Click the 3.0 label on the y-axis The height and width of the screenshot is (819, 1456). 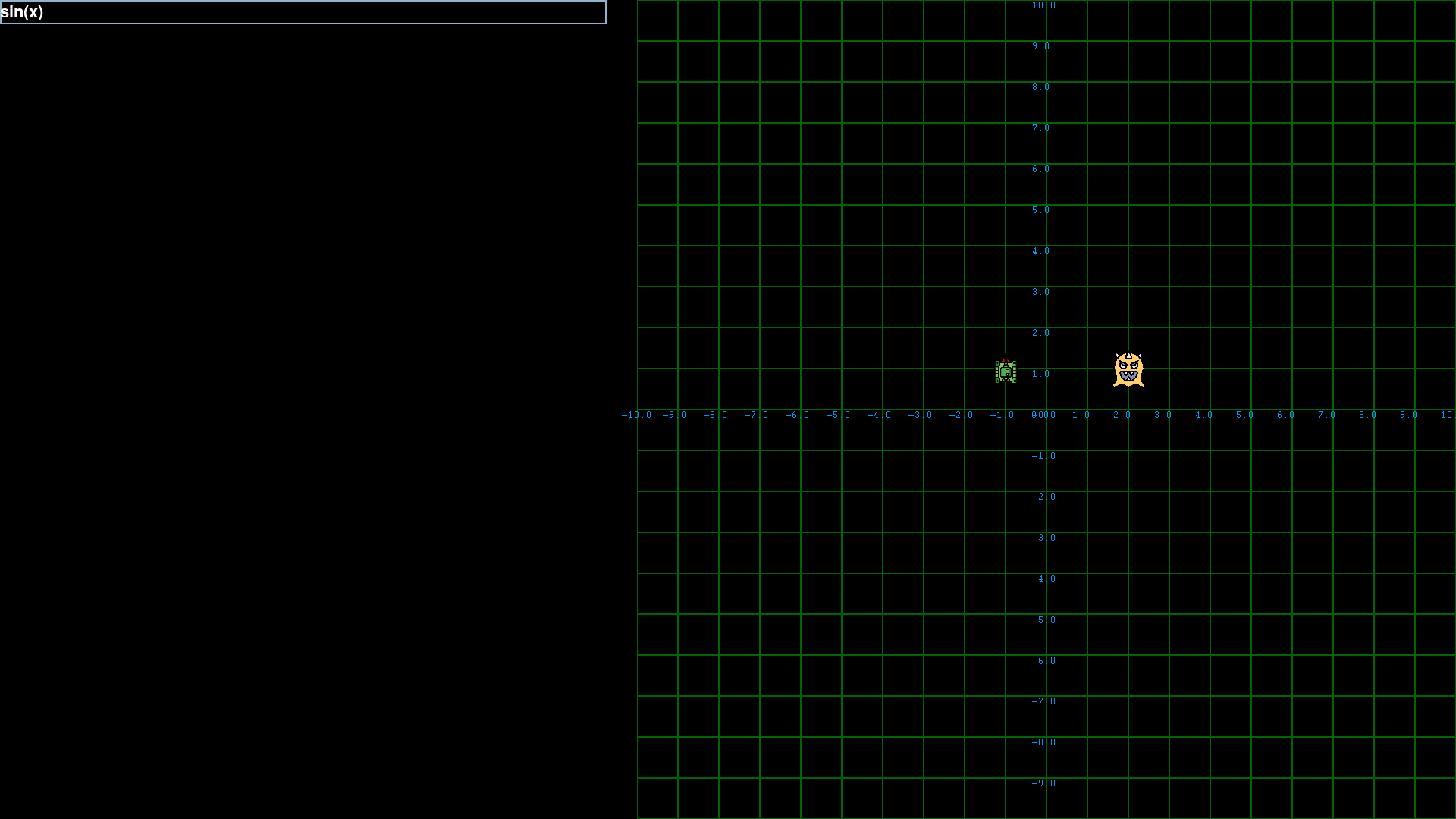pos(1040,292)
